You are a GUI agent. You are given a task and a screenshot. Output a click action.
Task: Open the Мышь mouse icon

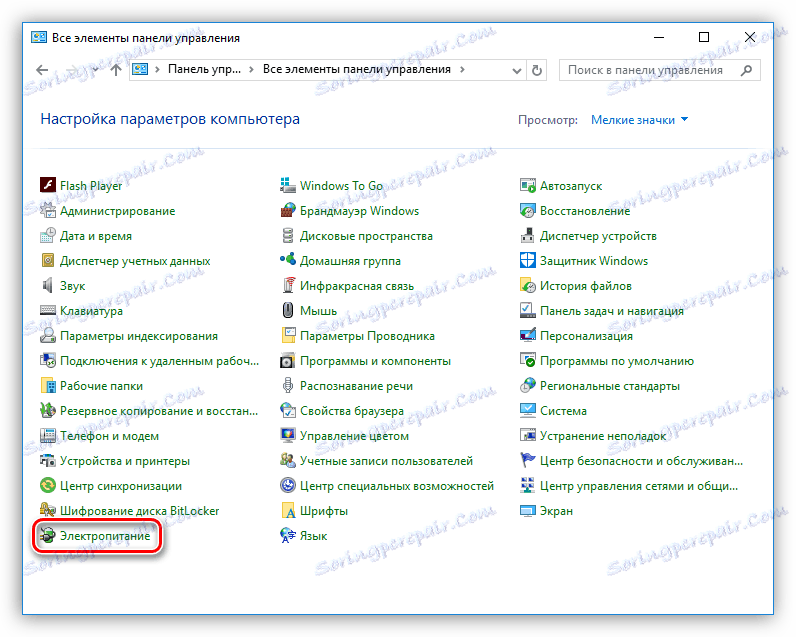coord(288,310)
